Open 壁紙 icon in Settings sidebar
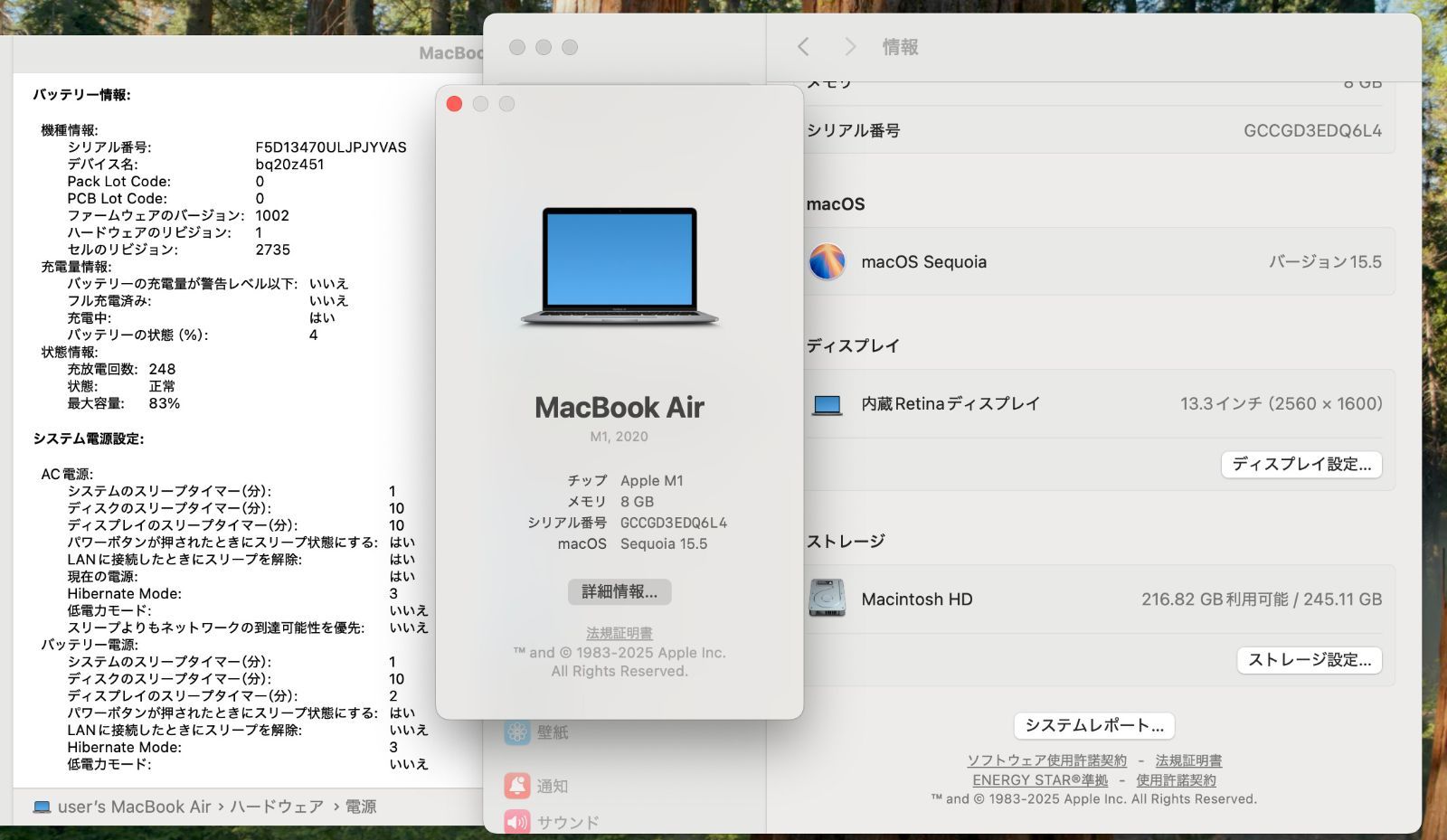The width and height of the screenshot is (1447, 840). 517,732
